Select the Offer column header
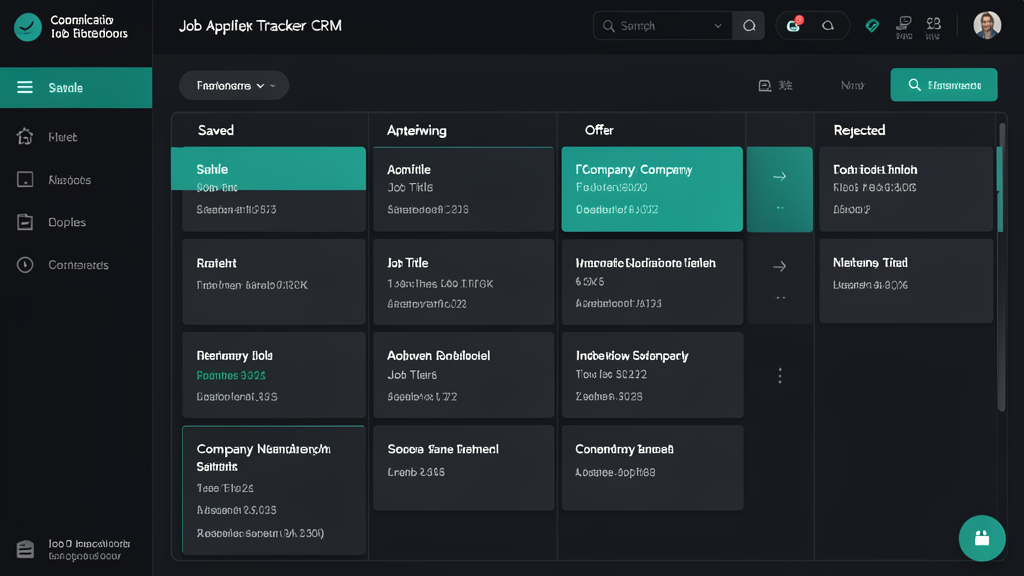 point(599,130)
